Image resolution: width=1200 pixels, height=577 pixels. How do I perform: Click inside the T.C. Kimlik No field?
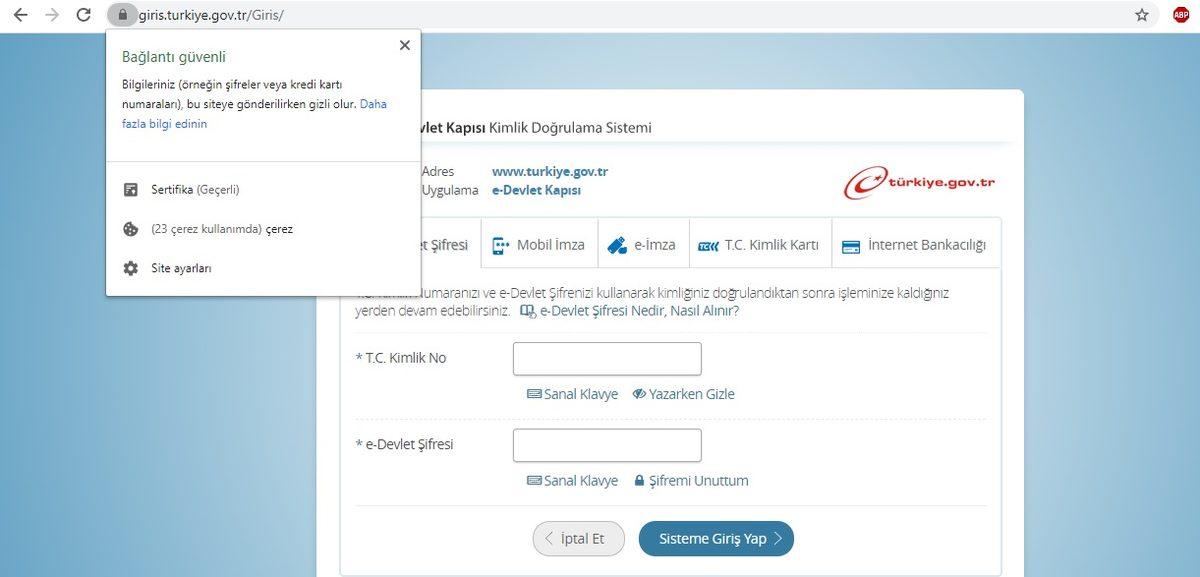tap(606, 358)
